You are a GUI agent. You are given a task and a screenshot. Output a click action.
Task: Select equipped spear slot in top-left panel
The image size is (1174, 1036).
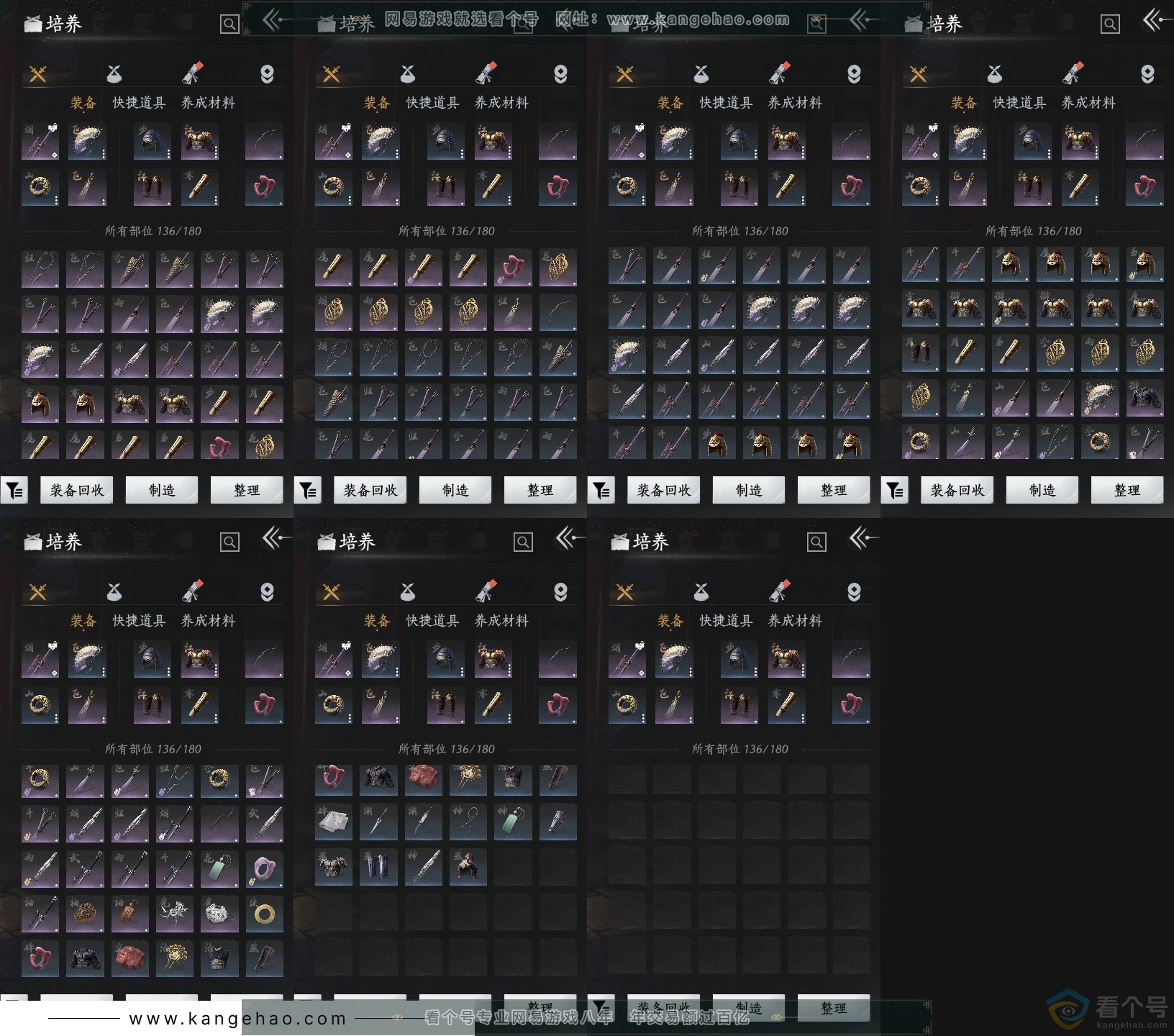40,141
